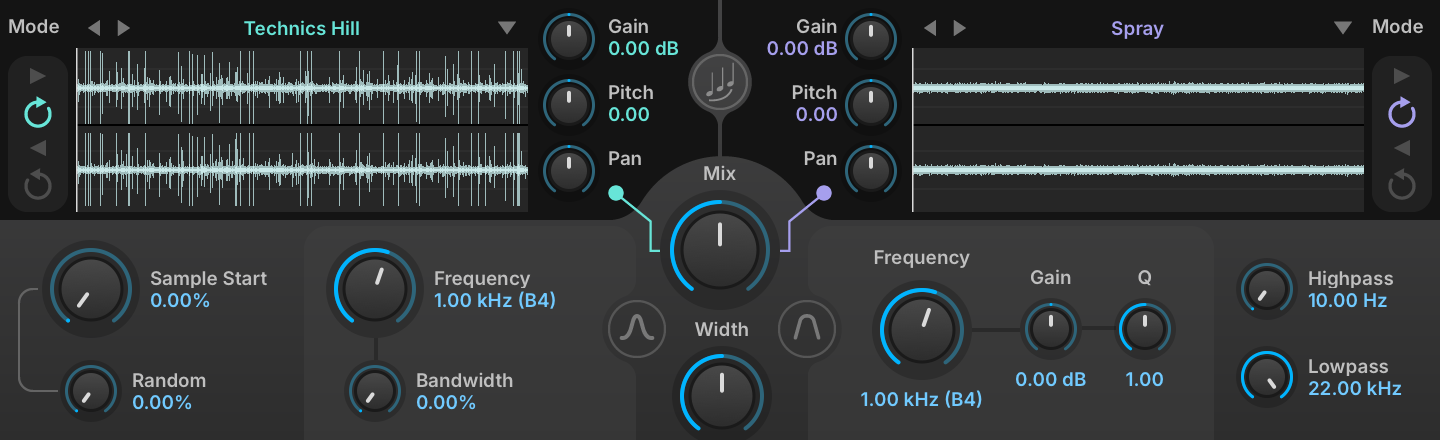The width and height of the screenshot is (1440, 440).
Task: Click the EQ Frequency knob
Action: point(921,328)
